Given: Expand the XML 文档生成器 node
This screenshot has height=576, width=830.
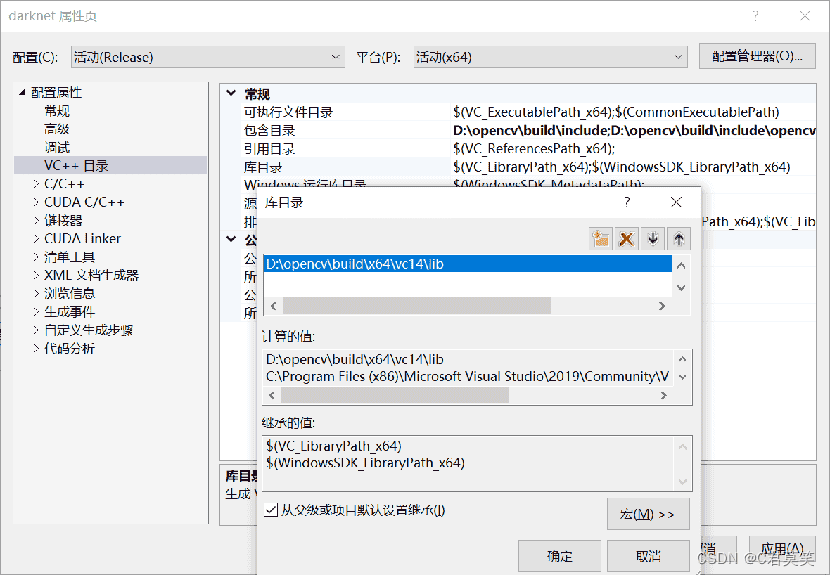Looking at the screenshot, I should point(35,275).
